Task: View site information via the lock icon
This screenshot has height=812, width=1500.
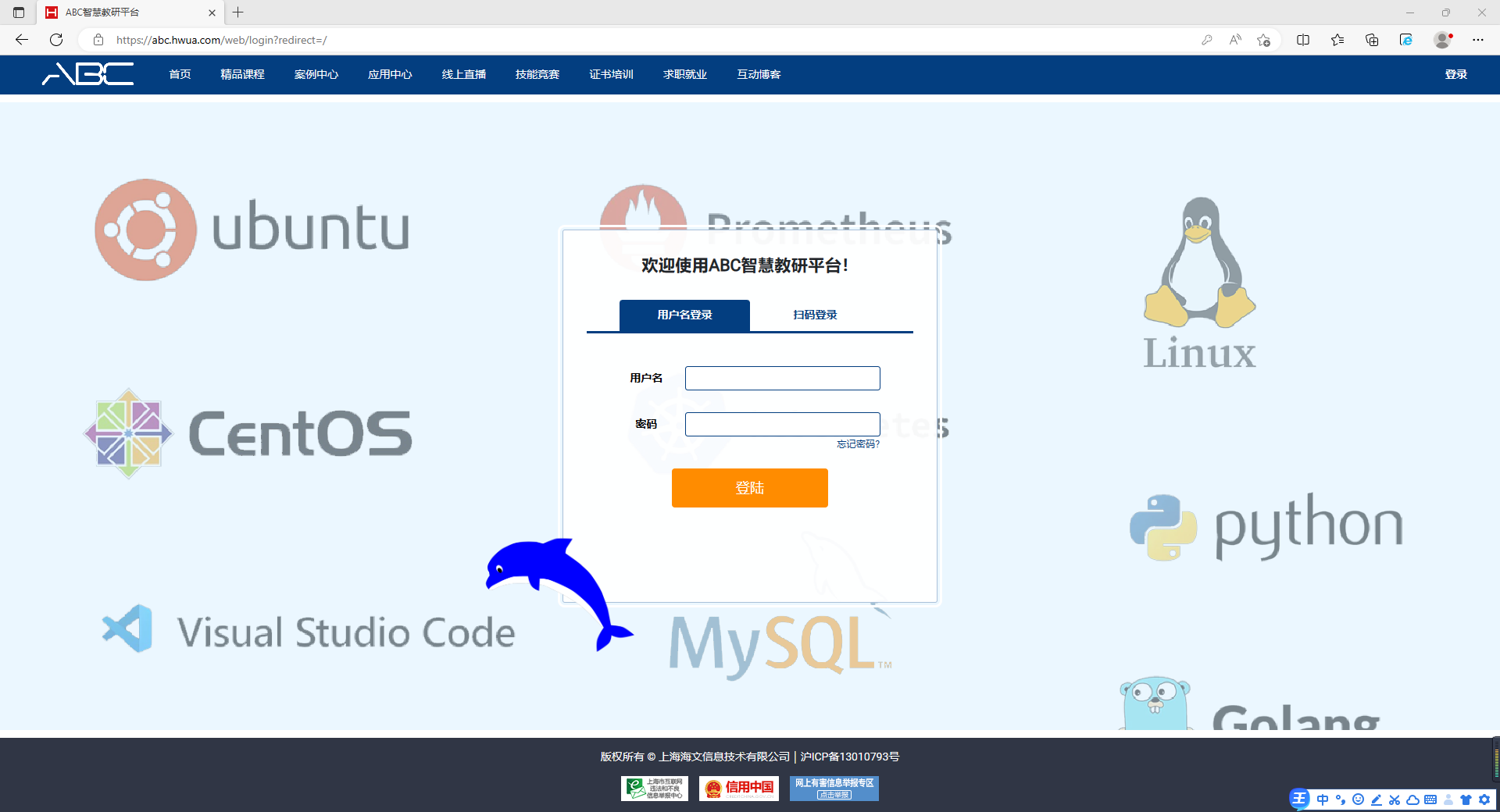Action: click(98, 40)
